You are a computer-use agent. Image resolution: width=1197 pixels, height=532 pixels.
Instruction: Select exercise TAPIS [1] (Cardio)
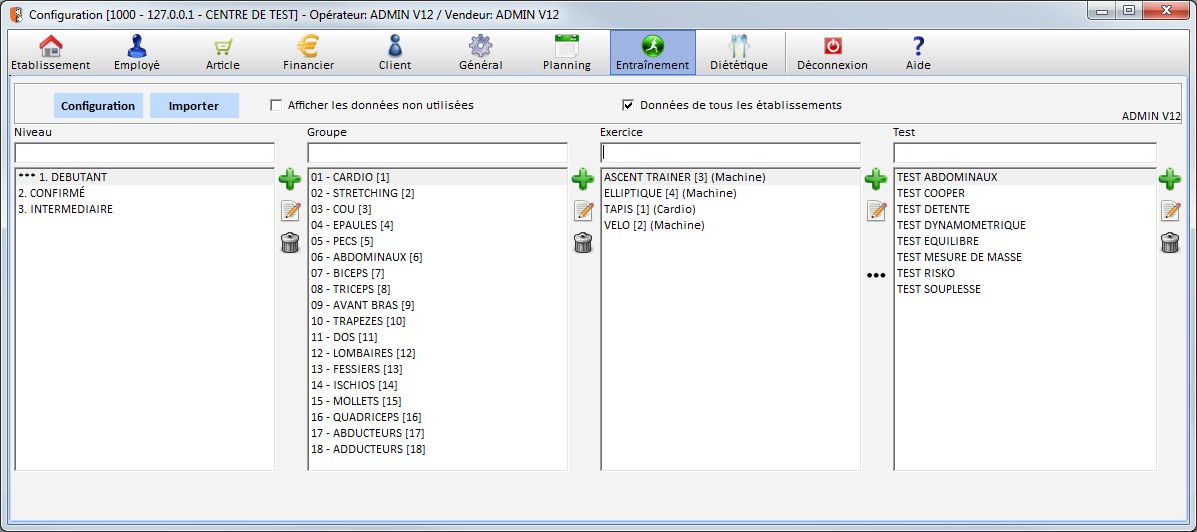731,209
